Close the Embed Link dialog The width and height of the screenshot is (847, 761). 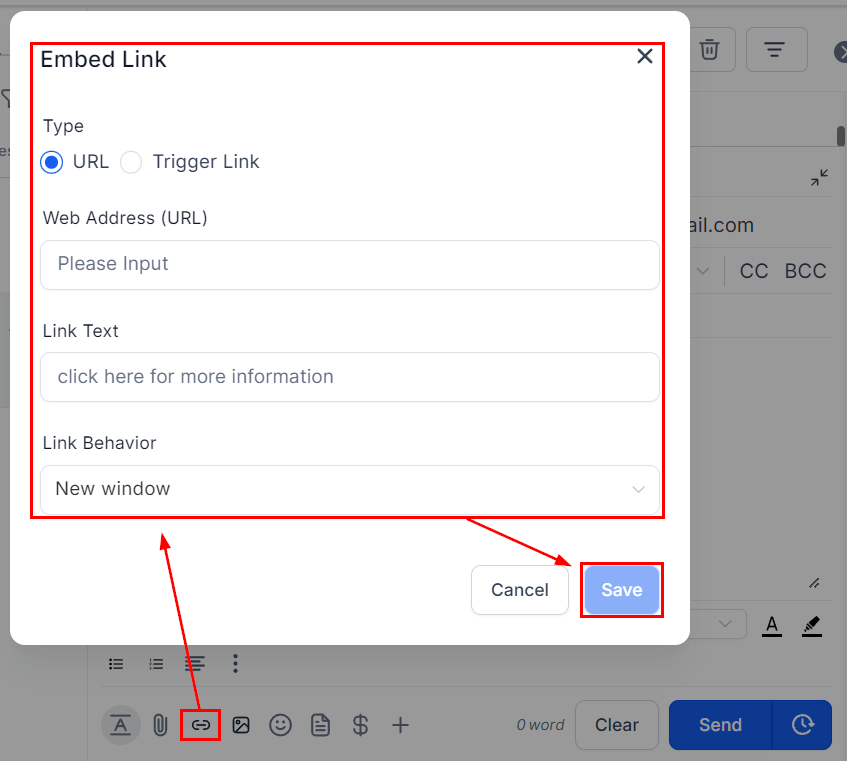click(644, 56)
